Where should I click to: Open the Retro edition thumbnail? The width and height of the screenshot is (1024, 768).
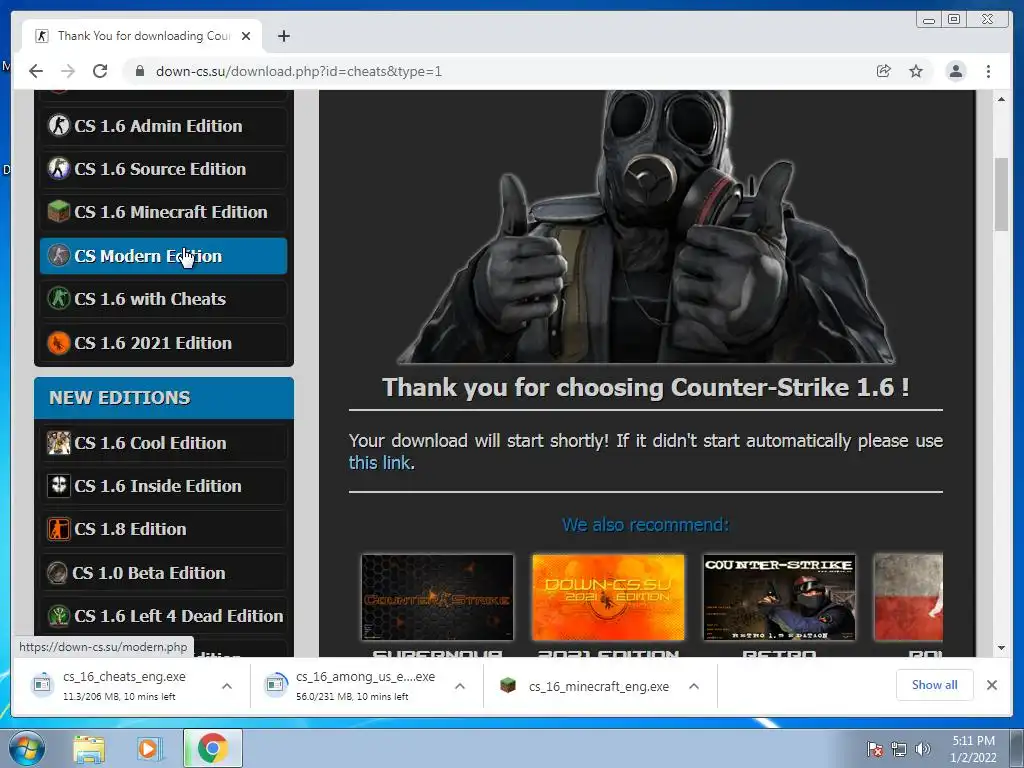779,597
